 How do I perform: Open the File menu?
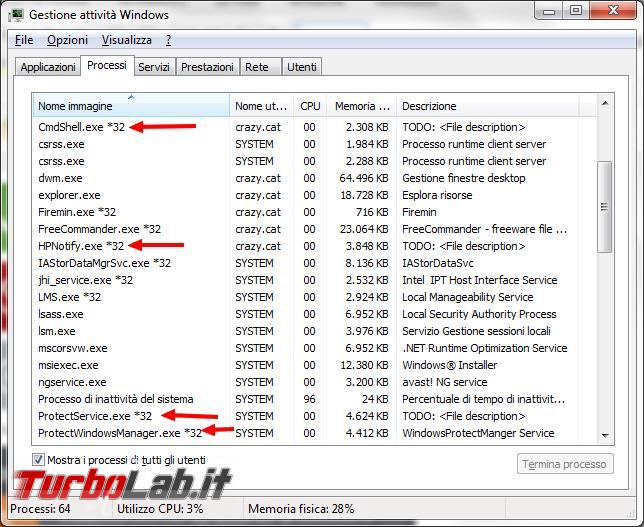(x=24, y=40)
